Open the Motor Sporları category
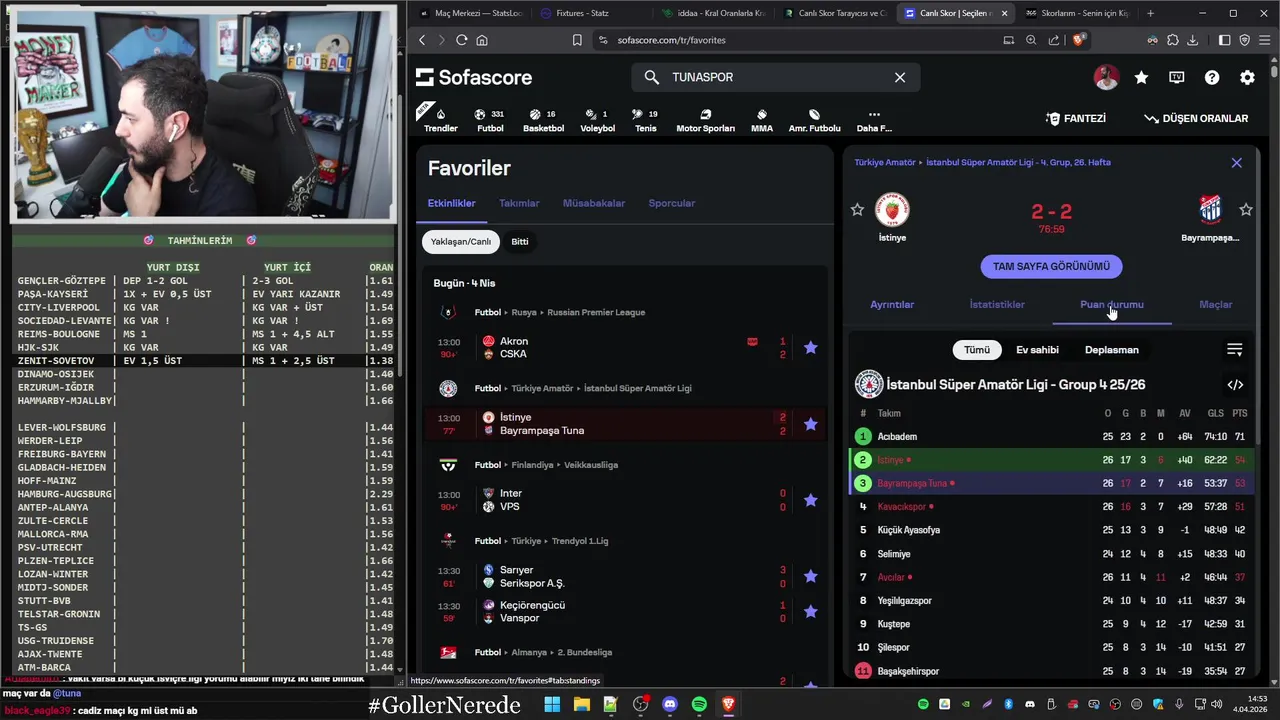The width and height of the screenshot is (1280, 720). pyautogui.click(x=705, y=120)
